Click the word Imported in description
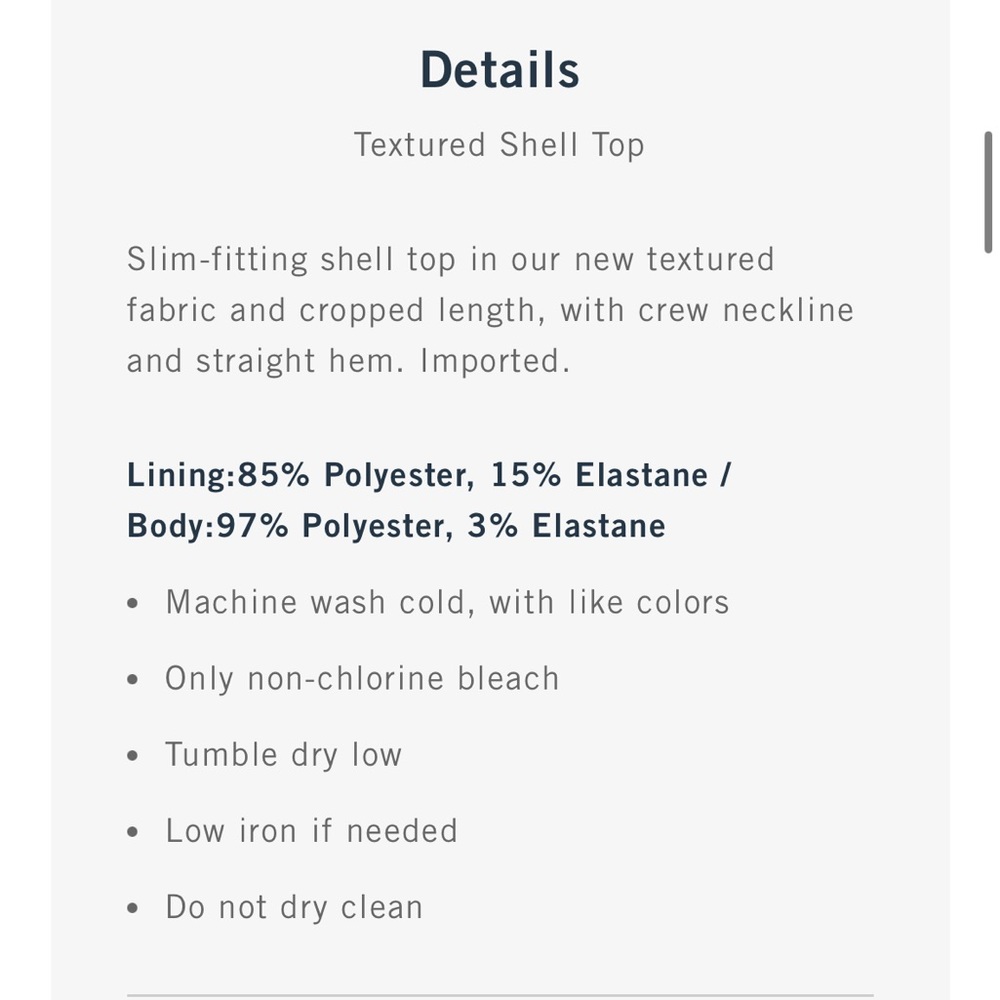This screenshot has width=1000, height=1000. point(494,361)
